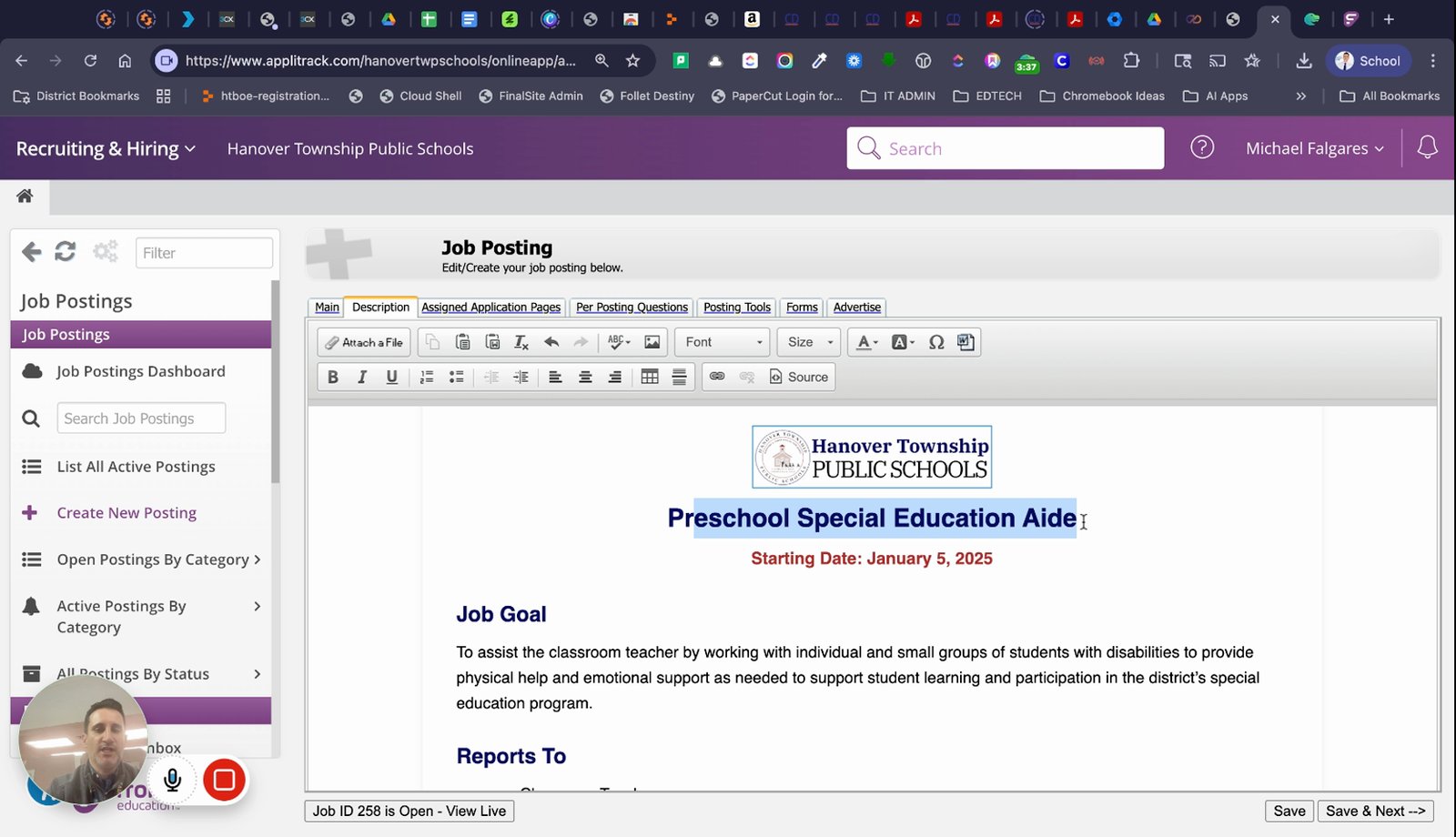Switch to the Main tab
Image resolution: width=1456 pixels, height=837 pixels.
[x=327, y=308]
